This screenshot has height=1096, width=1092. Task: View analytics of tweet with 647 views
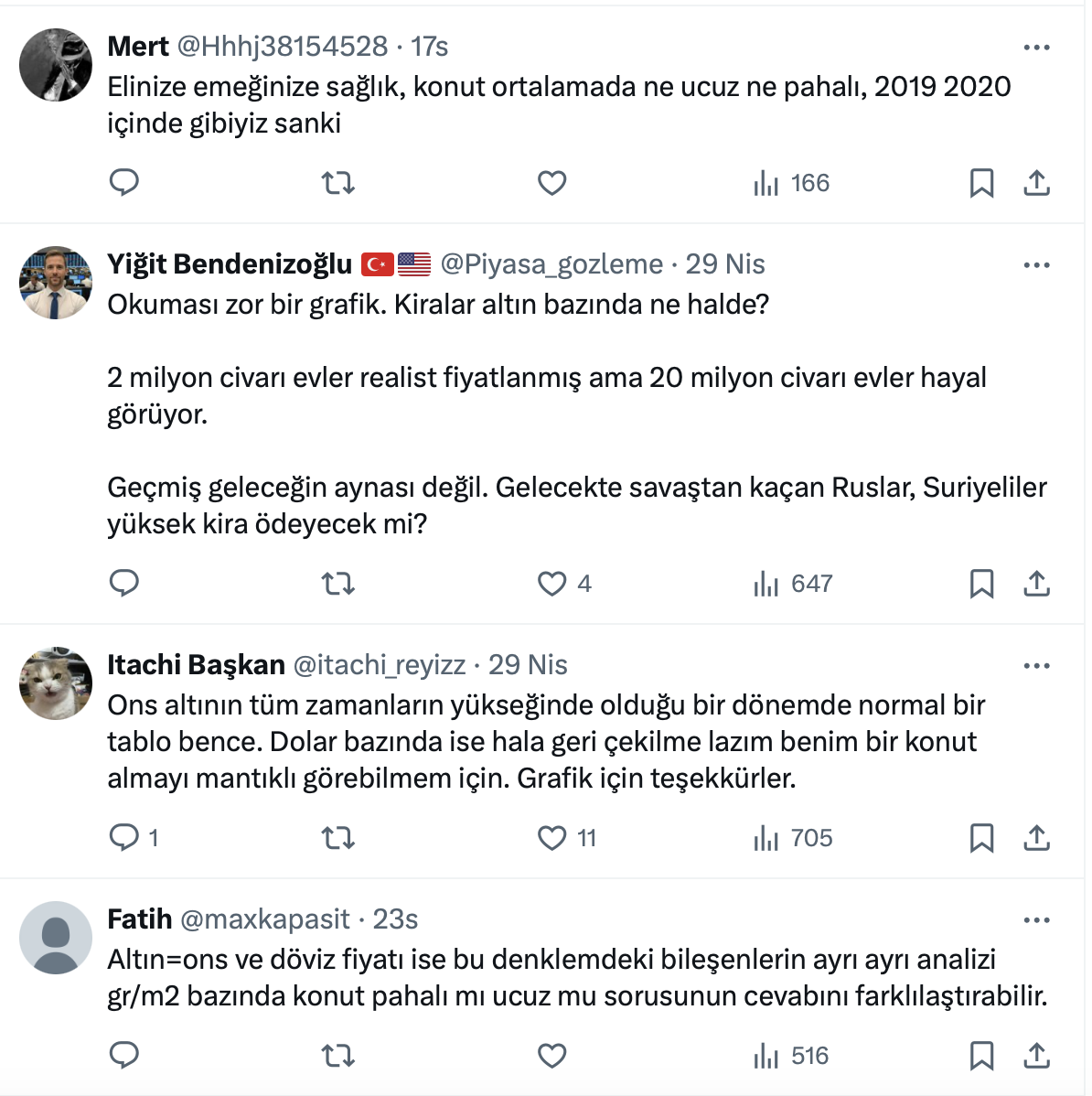(x=792, y=584)
